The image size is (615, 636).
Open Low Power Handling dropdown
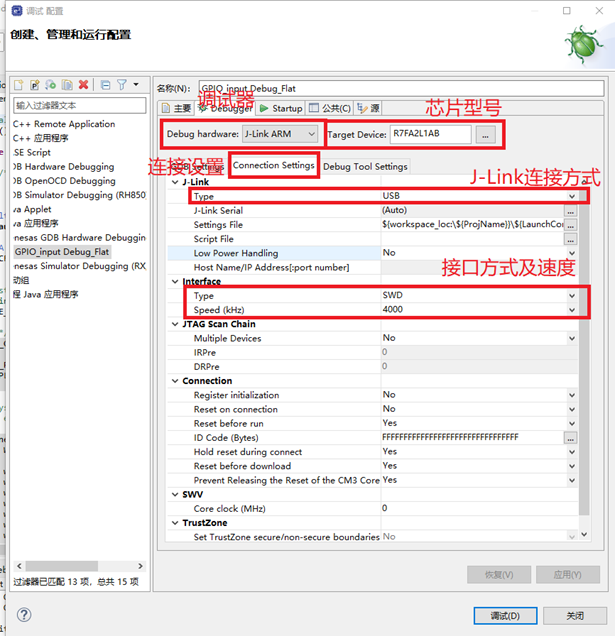(572, 253)
